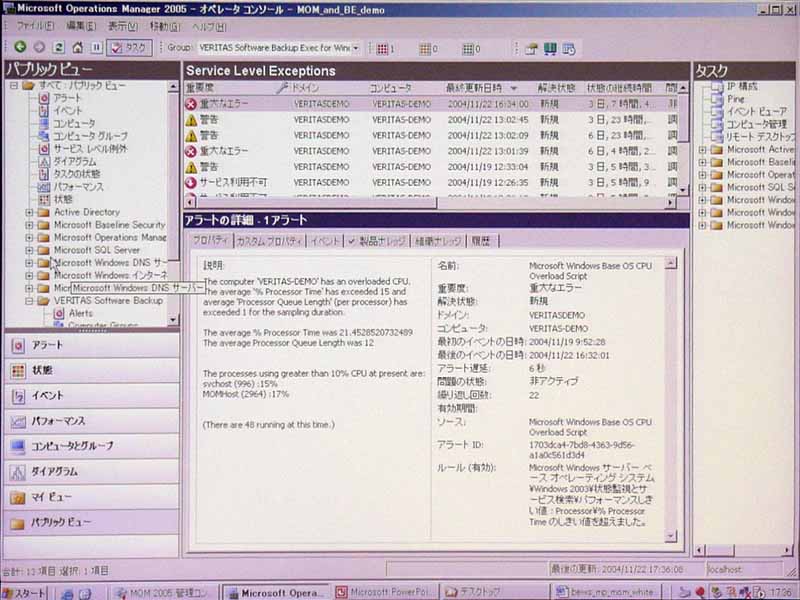Image resolution: width=800 pixels, height=600 pixels.
Task: Expand the Microsoft Operations Manager tree folder
Action: coord(29,237)
